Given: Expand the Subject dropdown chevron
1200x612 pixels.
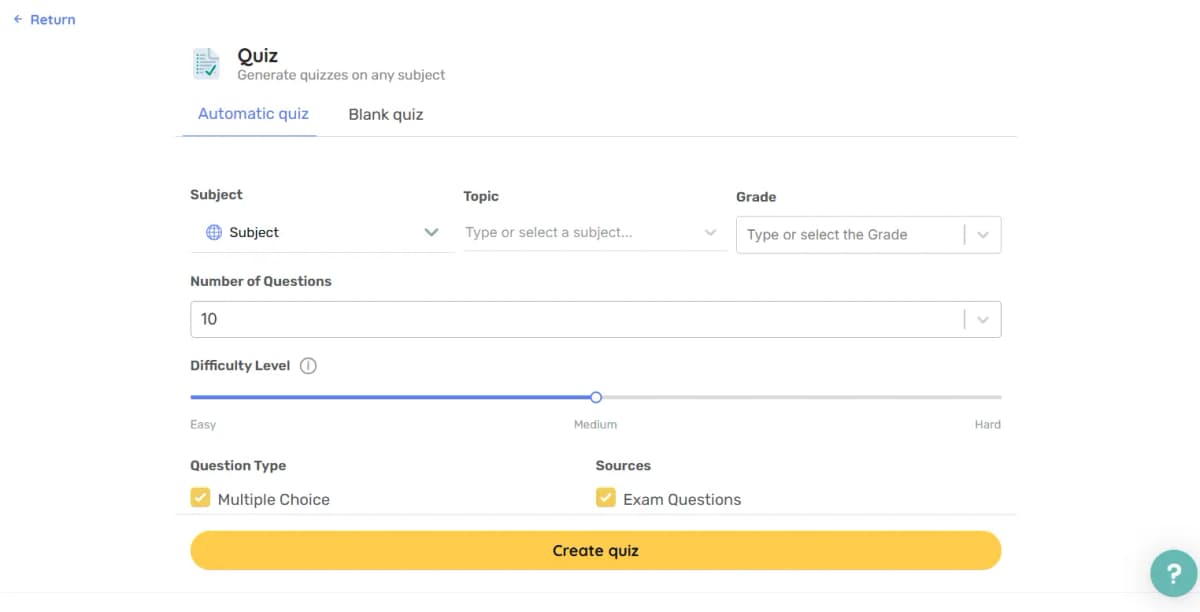Looking at the screenshot, I should [x=431, y=232].
